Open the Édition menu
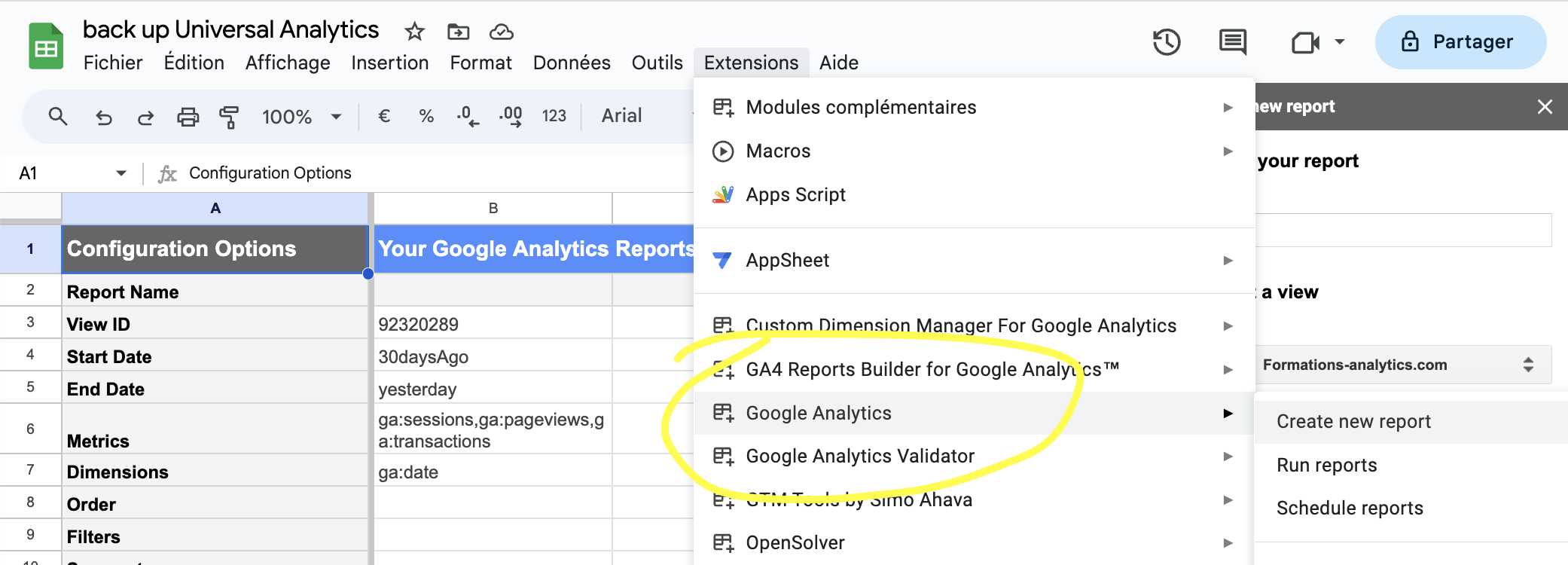 click(194, 63)
